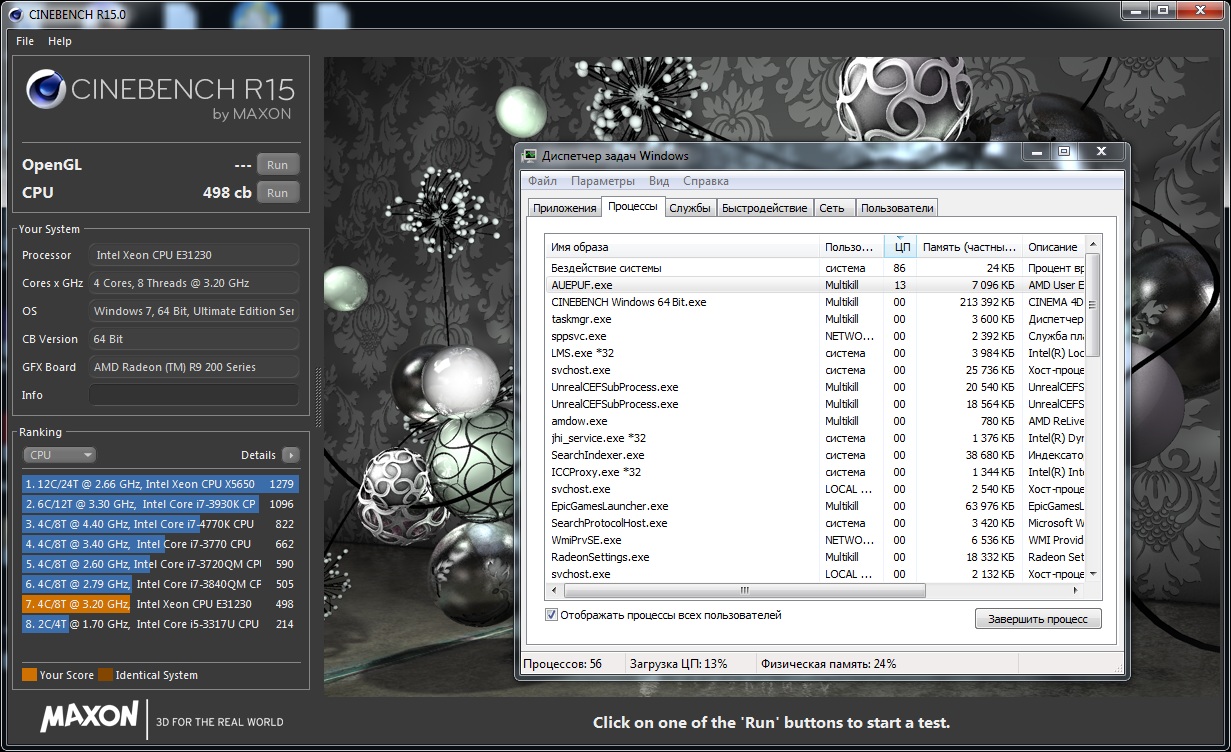The width and height of the screenshot is (1231, 752).
Task: Click the Завершить процесс button
Action: pyautogui.click(x=1038, y=619)
